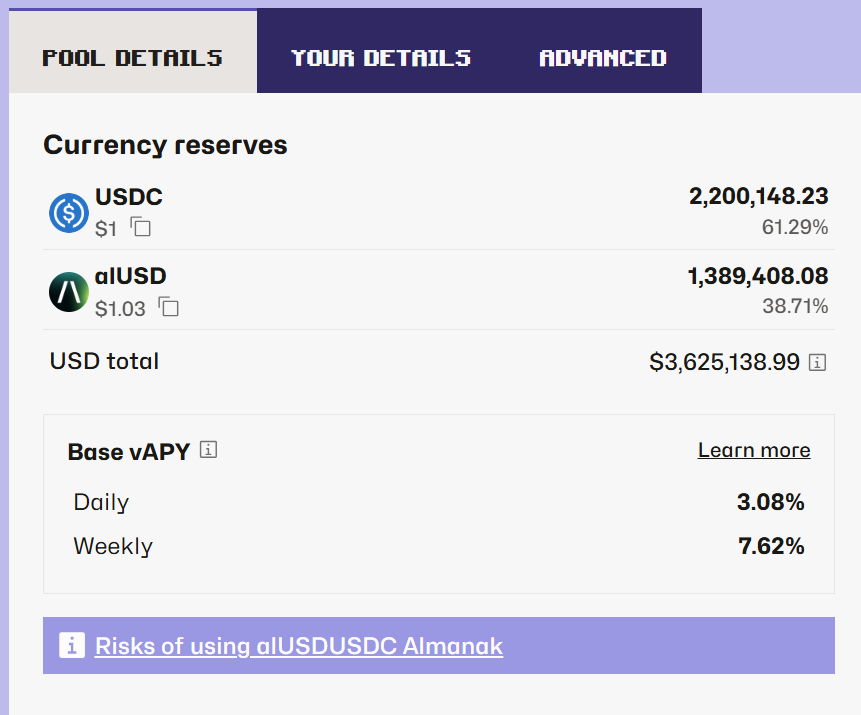
Task: Click the alUSD token name
Action: pos(131,276)
